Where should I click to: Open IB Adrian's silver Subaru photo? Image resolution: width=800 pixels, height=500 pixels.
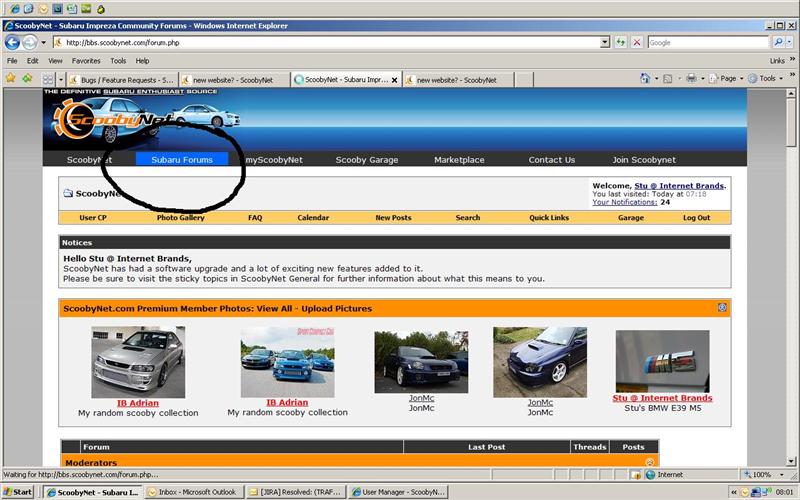pos(138,362)
